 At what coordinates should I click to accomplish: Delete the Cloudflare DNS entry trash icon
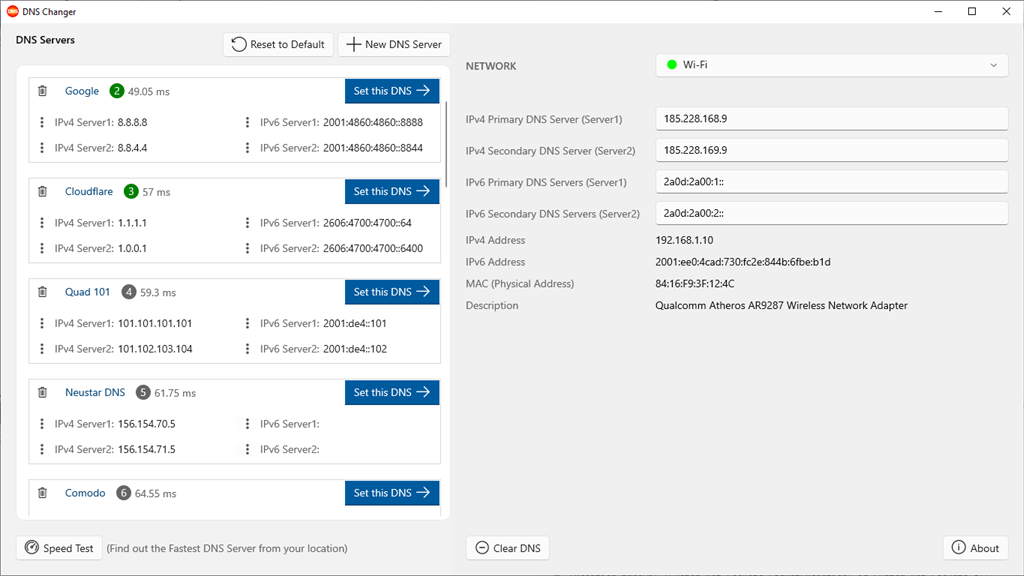(42, 191)
